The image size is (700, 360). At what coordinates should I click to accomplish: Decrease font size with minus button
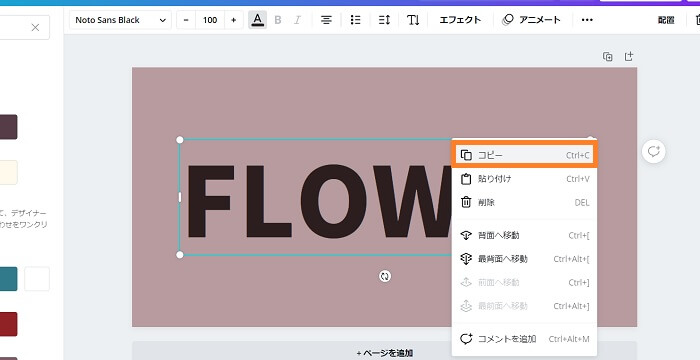[186, 20]
